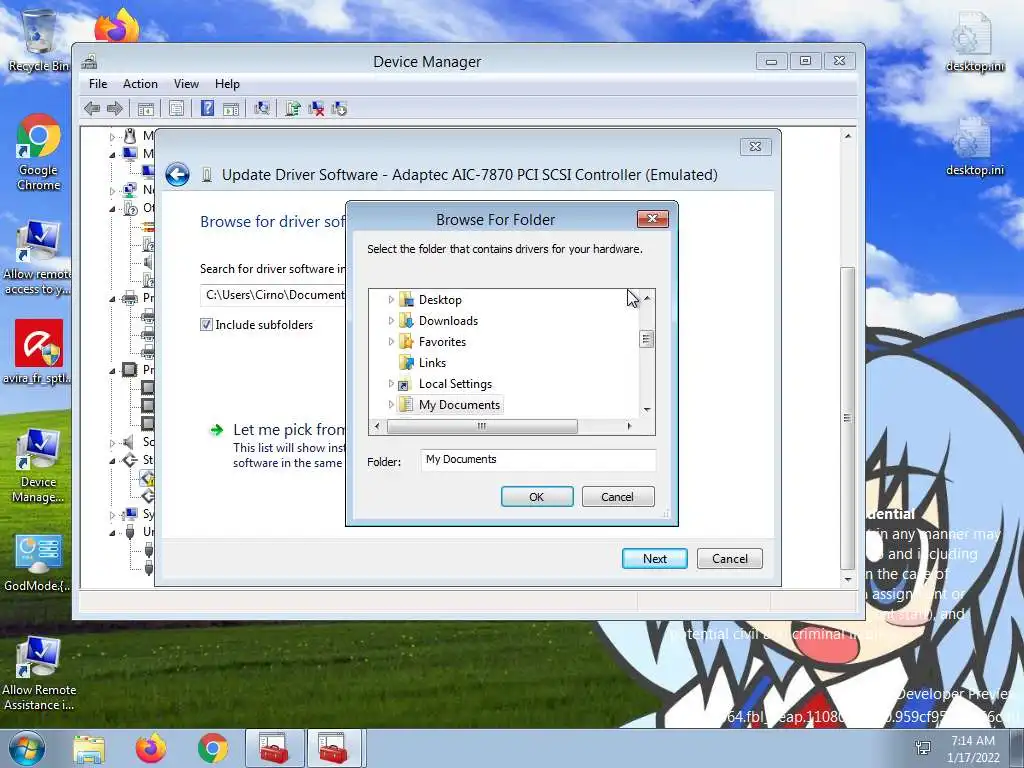Click the folder tree scroll-down arrow
Screen dimensions: 1024x768
click(647, 409)
